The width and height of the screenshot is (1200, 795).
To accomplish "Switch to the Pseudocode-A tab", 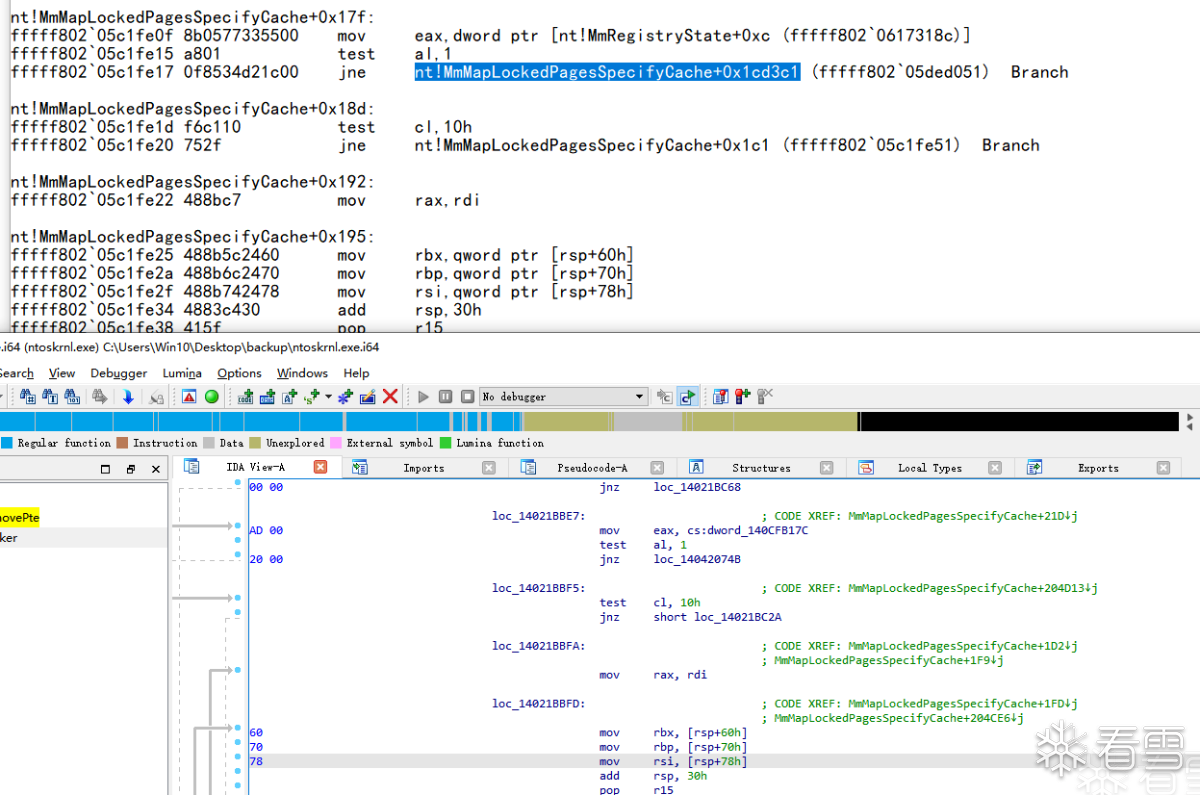I will (592, 467).
